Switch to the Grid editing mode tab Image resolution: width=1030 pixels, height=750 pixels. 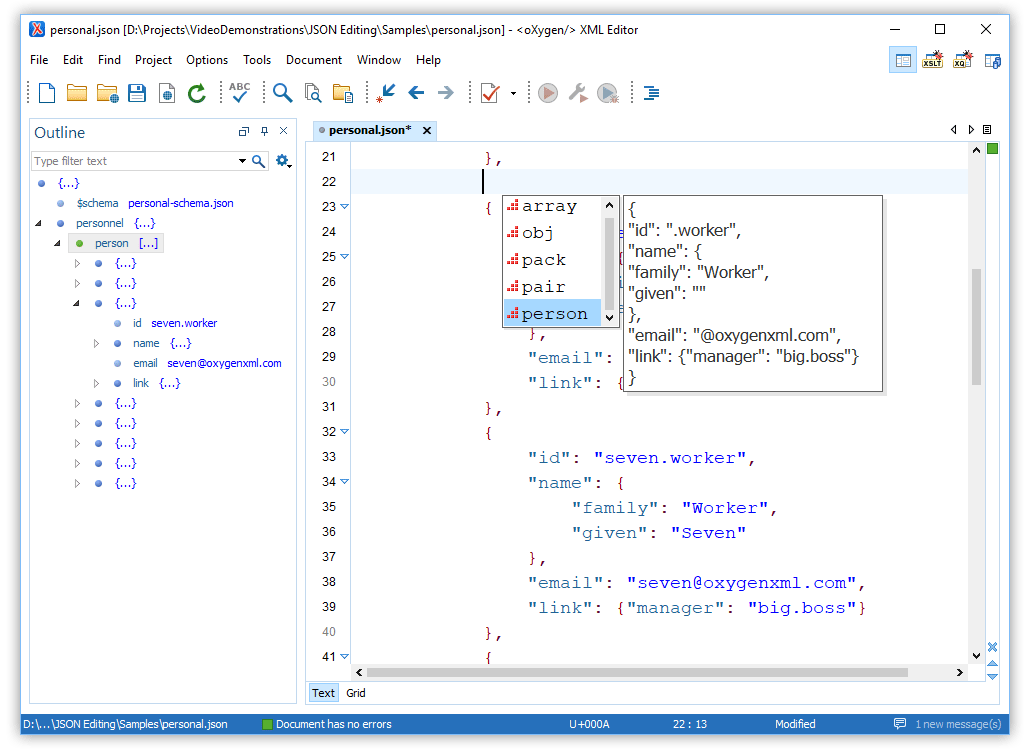pyautogui.click(x=356, y=693)
